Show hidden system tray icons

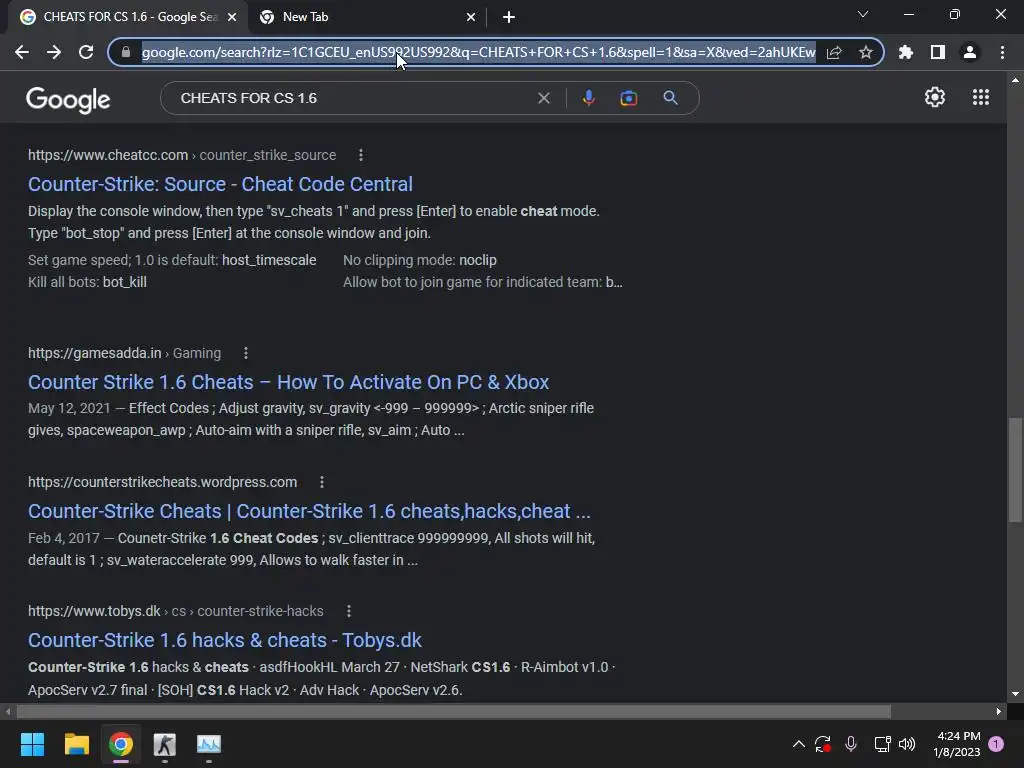799,744
